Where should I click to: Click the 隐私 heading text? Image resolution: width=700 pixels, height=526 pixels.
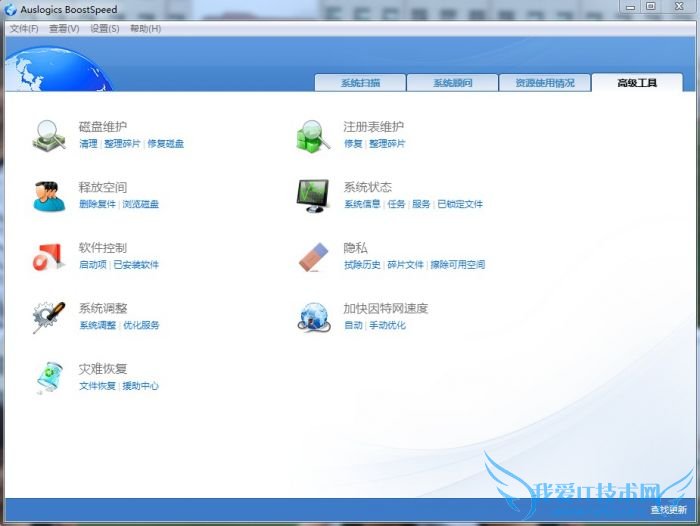click(x=355, y=248)
